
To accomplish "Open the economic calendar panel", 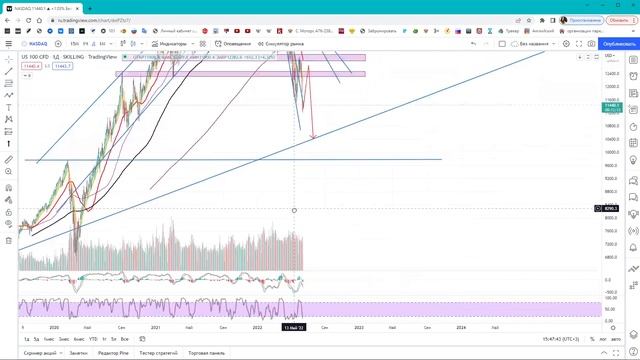I will pyautogui.click(x=633, y=143).
